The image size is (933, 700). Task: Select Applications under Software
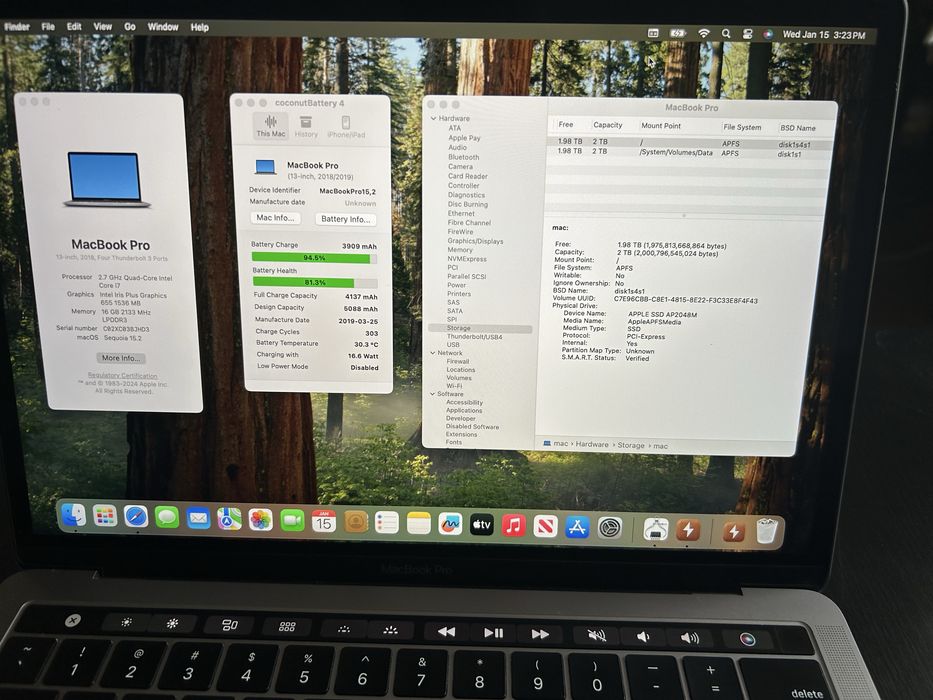pyautogui.click(x=464, y=410)
